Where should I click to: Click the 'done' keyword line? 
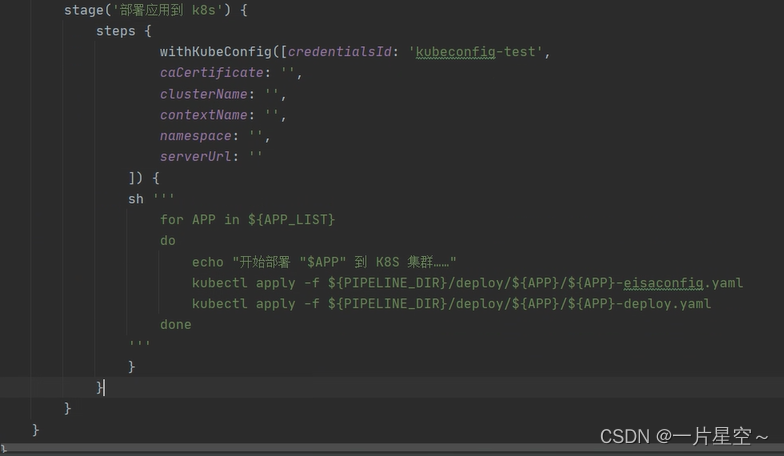[x=176, y=325]
